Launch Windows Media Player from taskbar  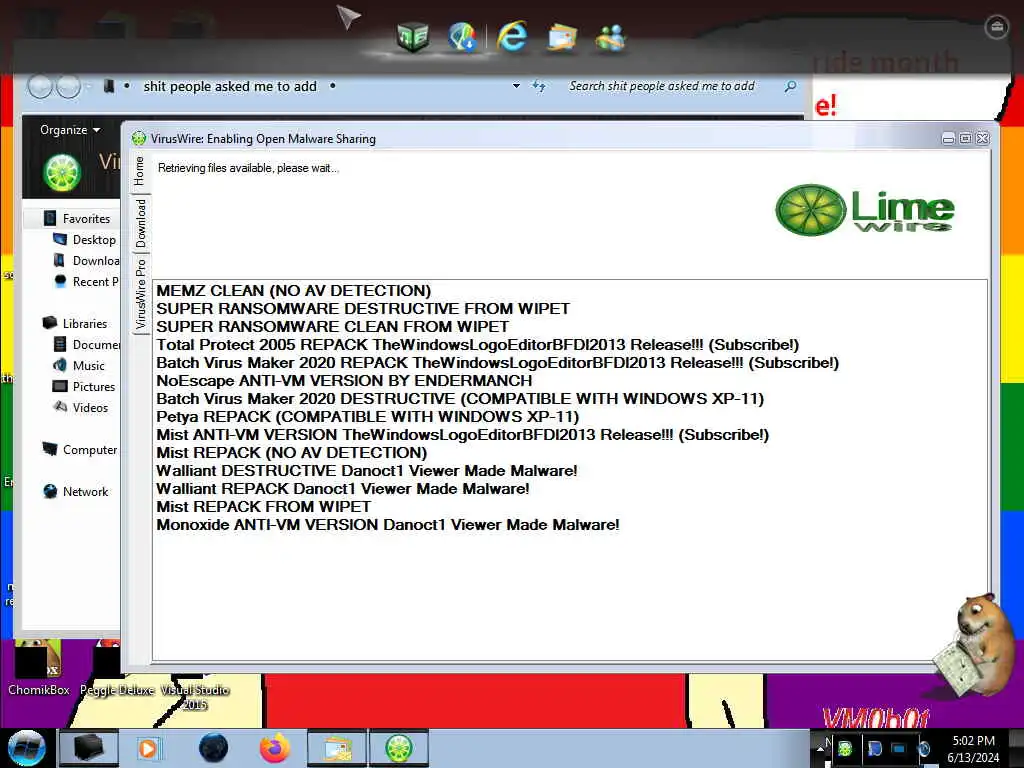click(148, 748)
